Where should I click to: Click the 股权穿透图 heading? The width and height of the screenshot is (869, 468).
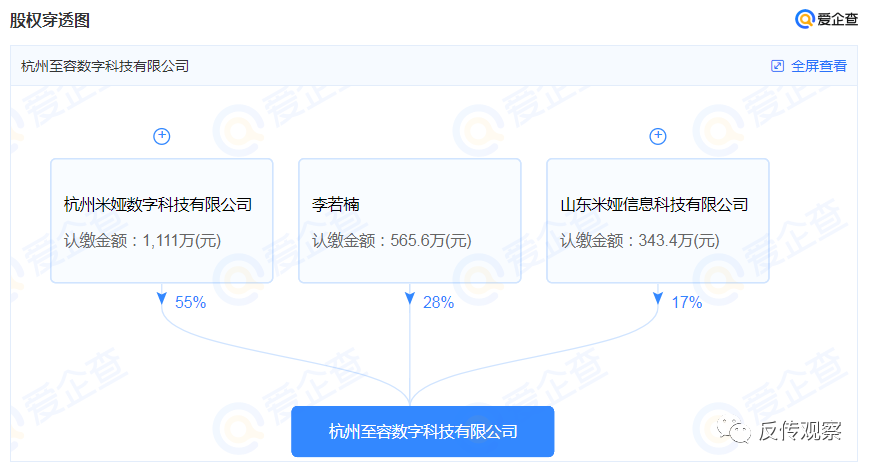[x=50, y=21]
